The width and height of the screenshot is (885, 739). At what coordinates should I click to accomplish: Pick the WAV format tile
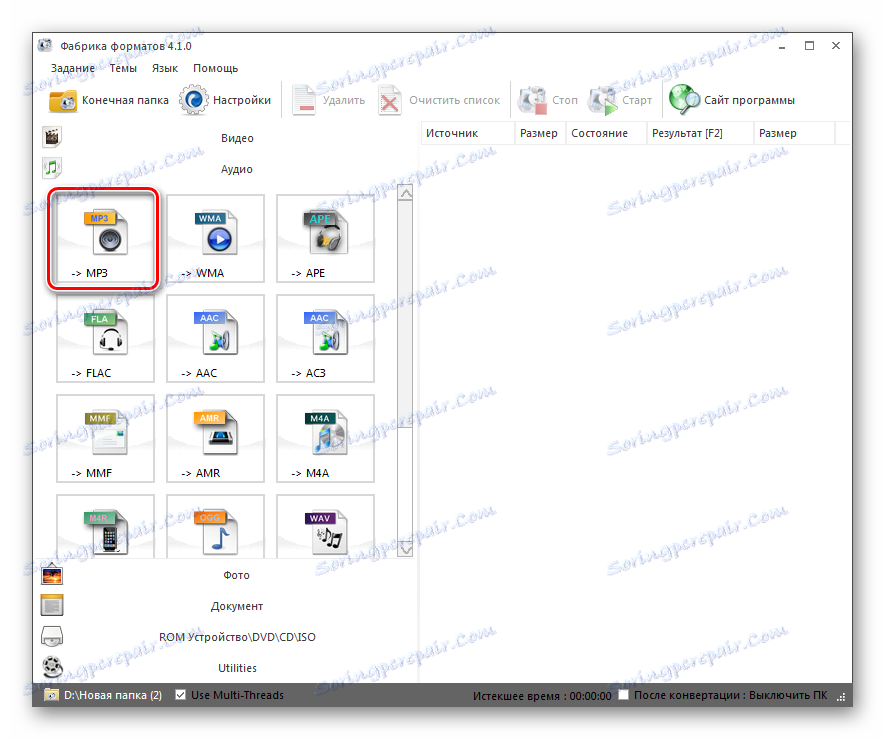pyautogui.click(x=325, y=527)
